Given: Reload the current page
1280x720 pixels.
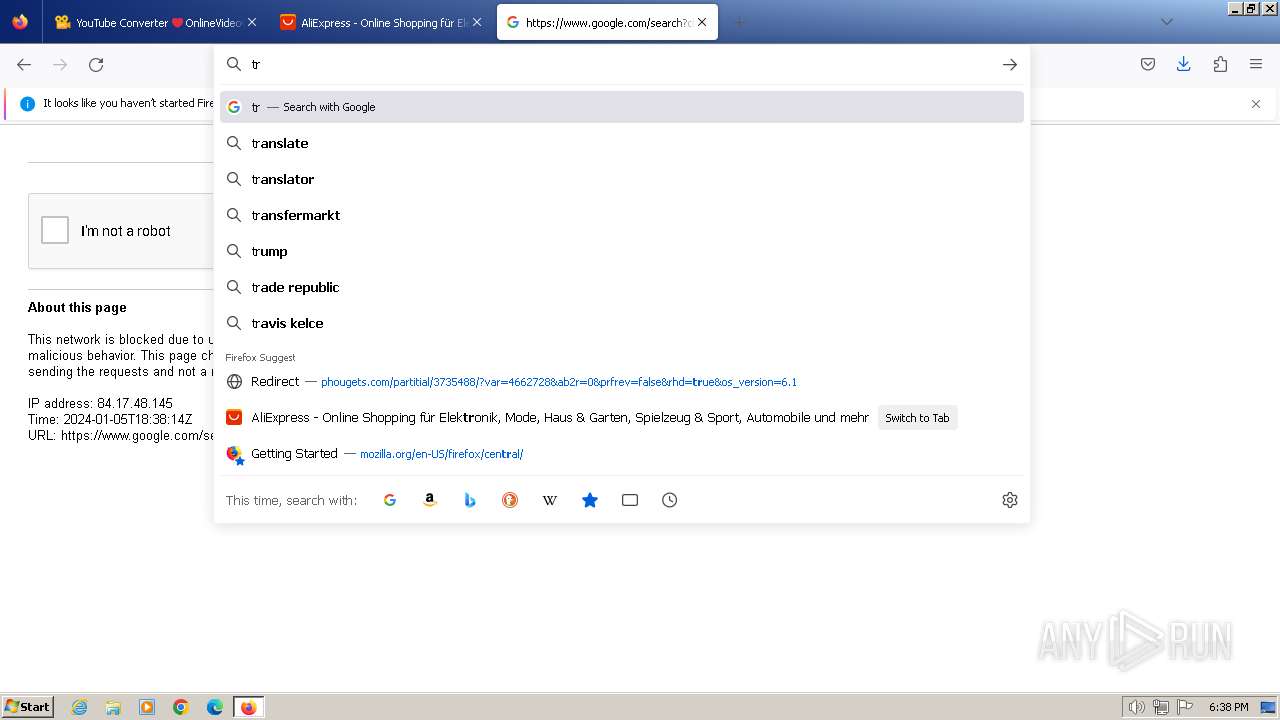Looking at the screenshot, I should [96, 64].
